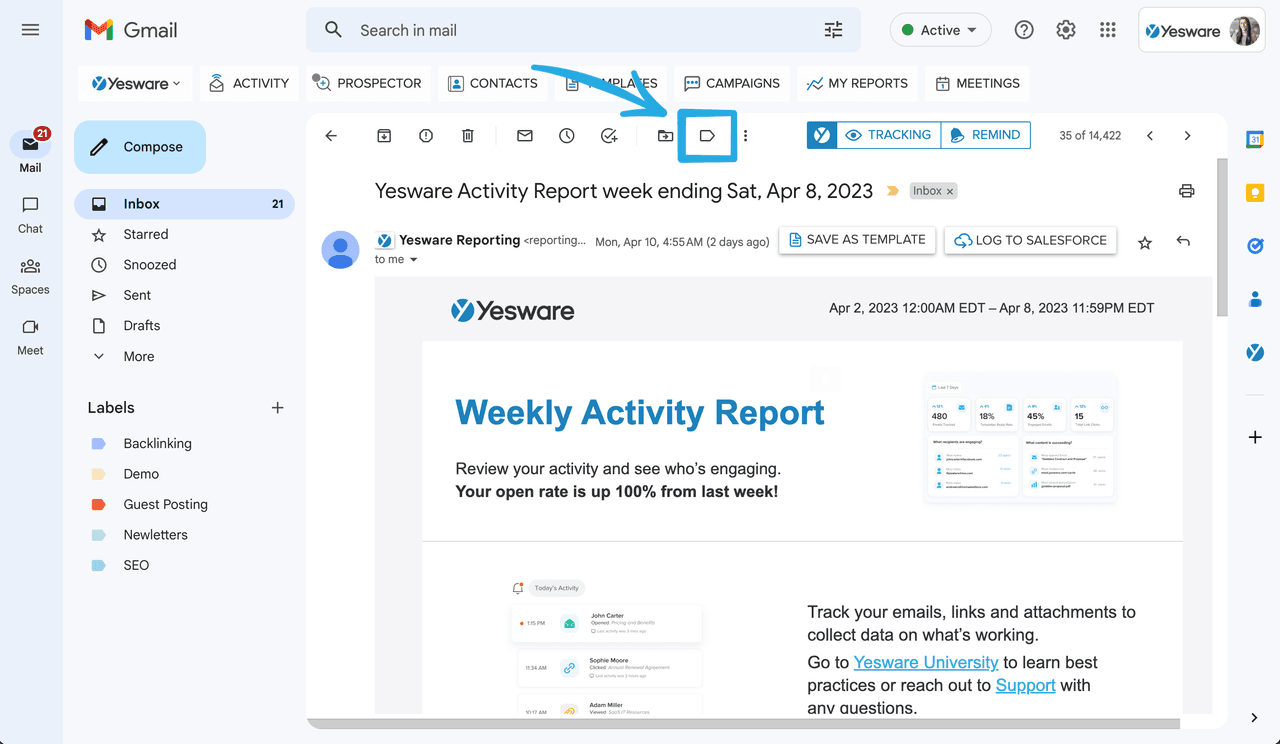Print the email using printer icon

pyautogui.click(x=1186, y=191)
